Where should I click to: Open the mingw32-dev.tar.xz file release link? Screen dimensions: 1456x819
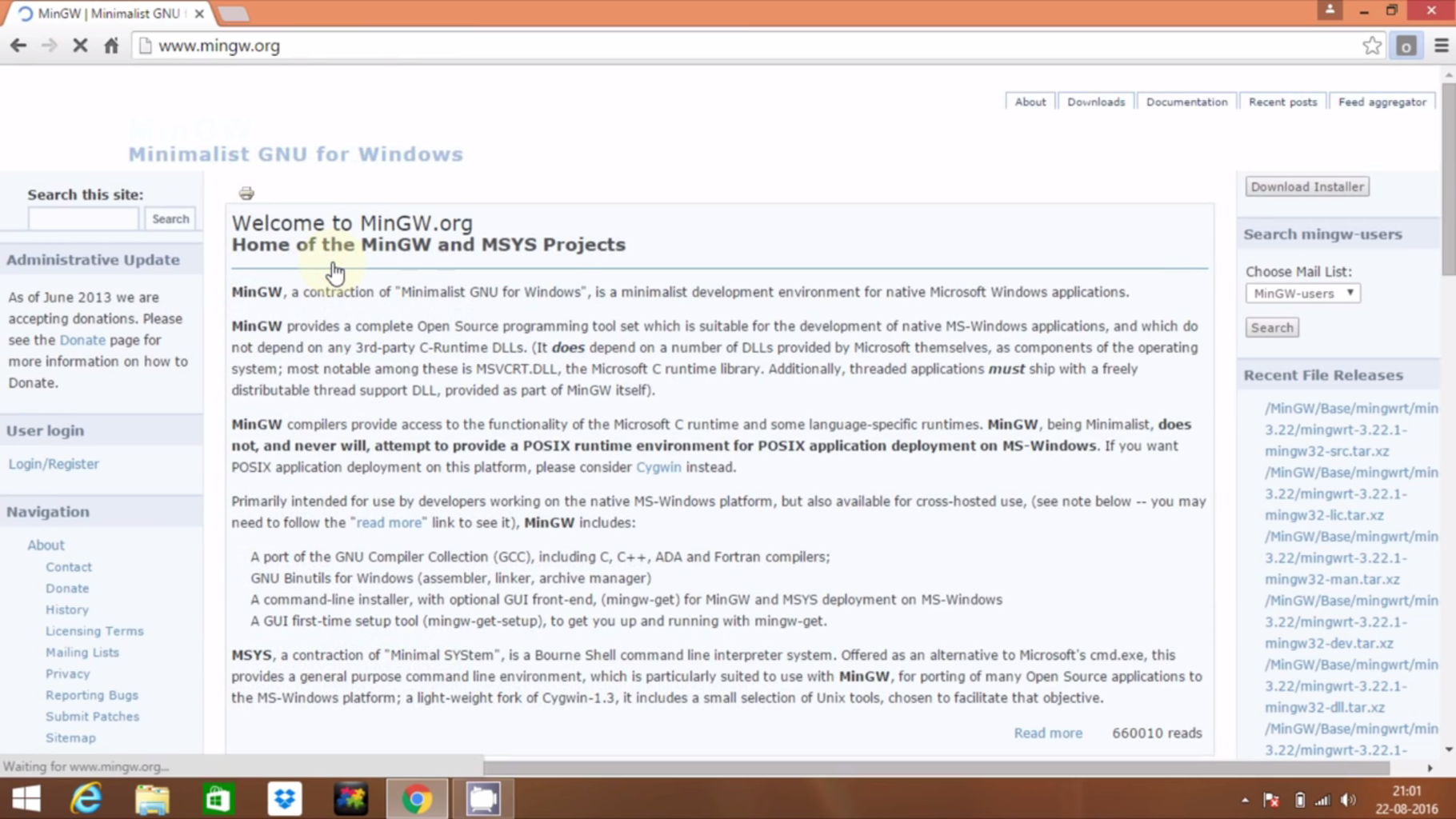click(1351, 621)
